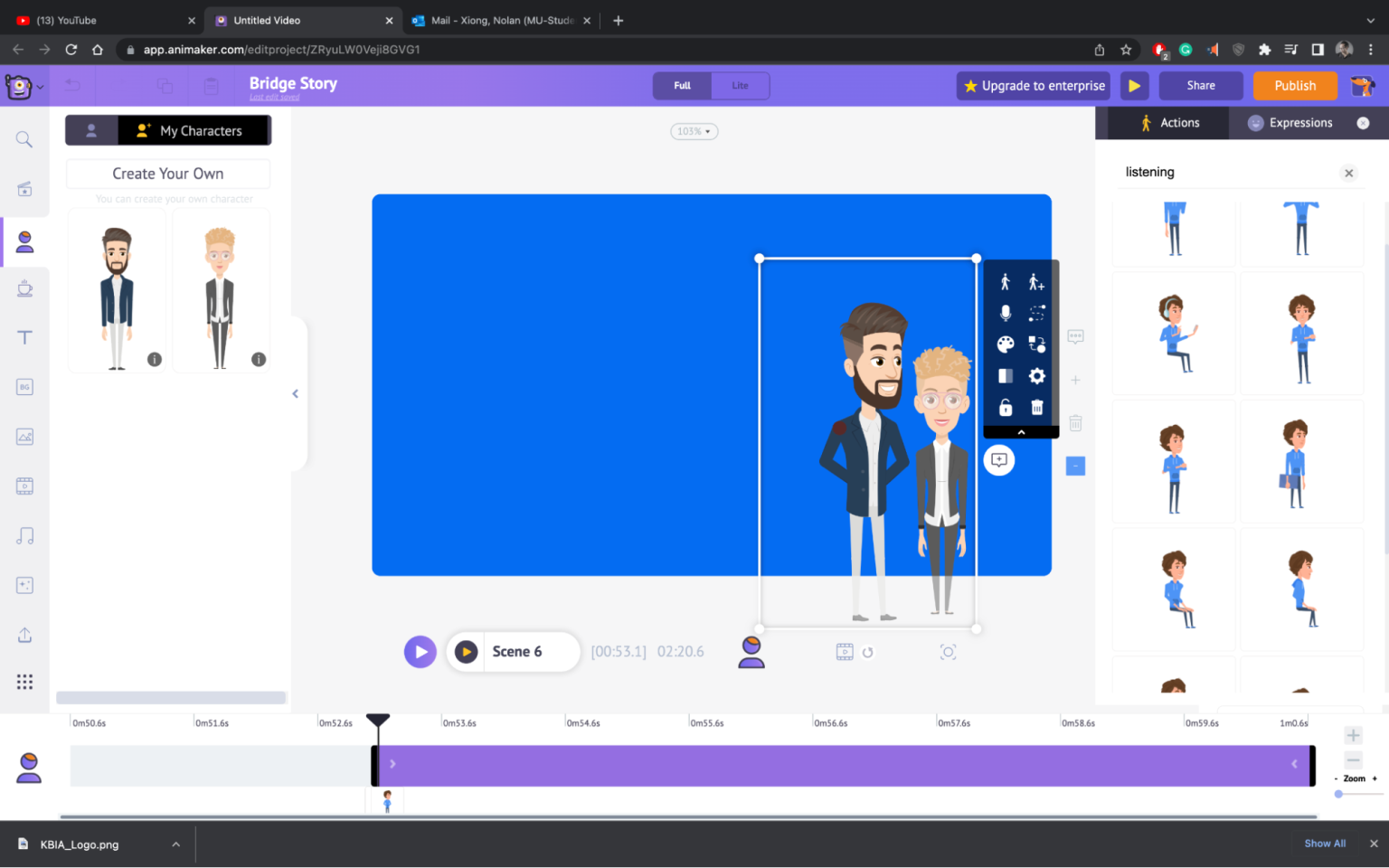Collapse the KBIA_Logo.png timeline row
Image resolution: width=1389 pixels, height=868 pixels.
coord(175,844)
